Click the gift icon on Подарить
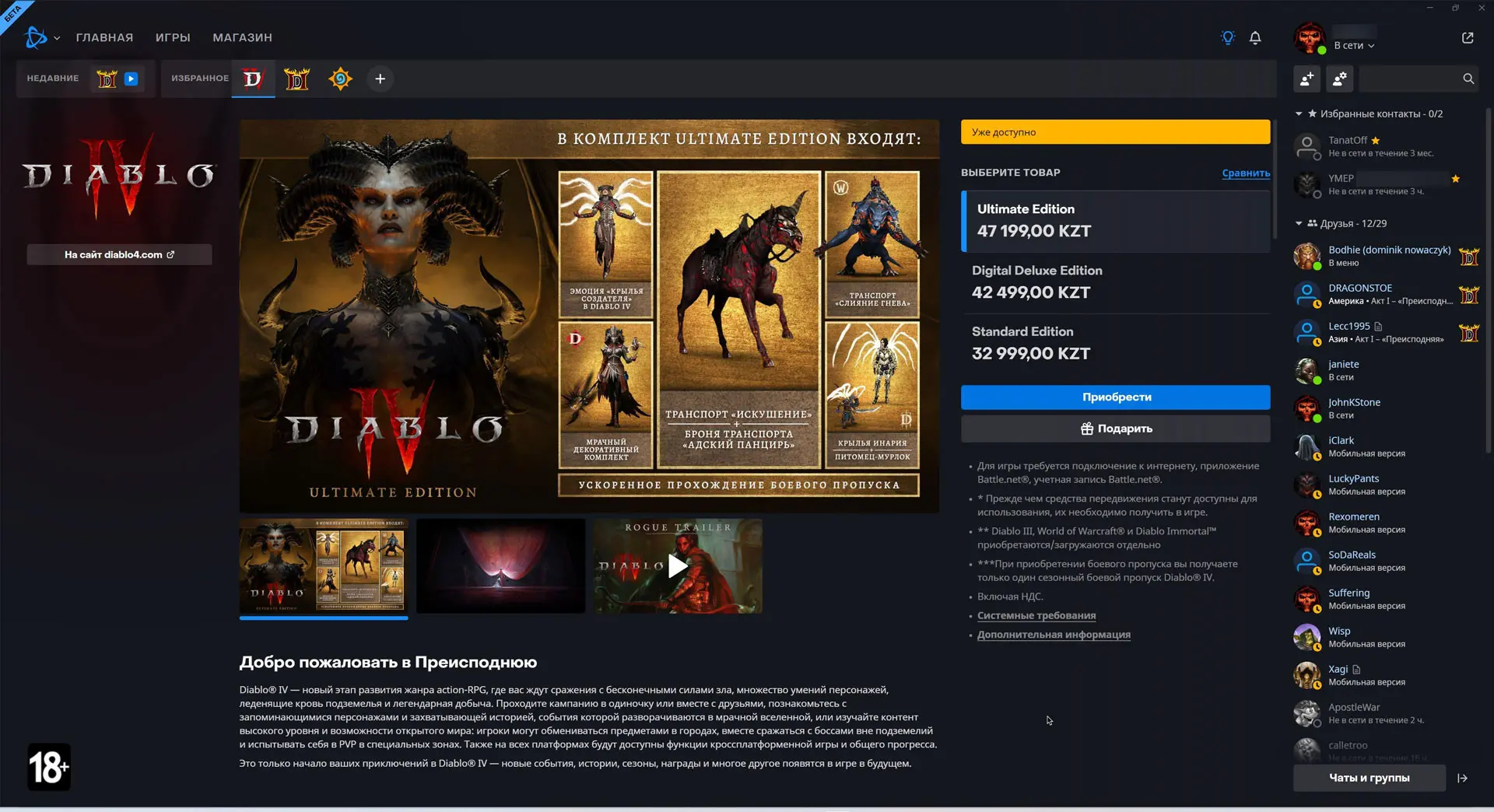The height and width of the screenshot is (812, 1494). pos(1087,429)
